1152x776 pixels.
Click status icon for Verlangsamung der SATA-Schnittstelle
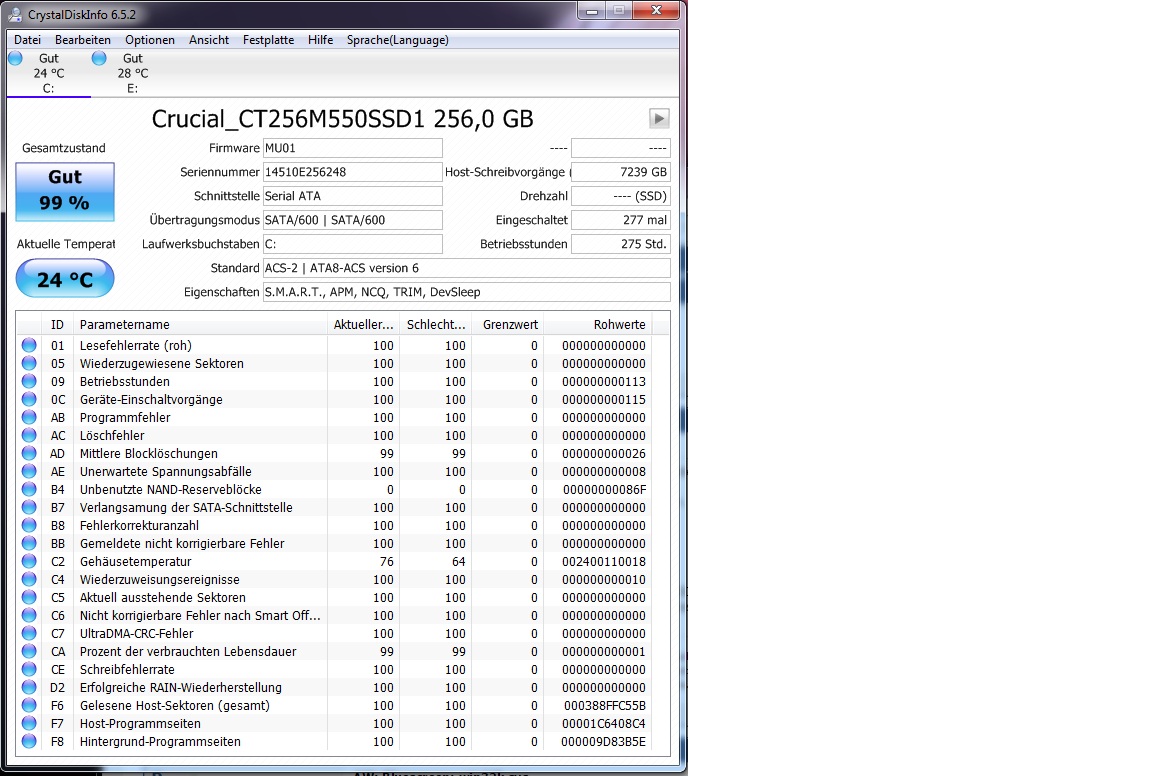click(x=29, y=507)
